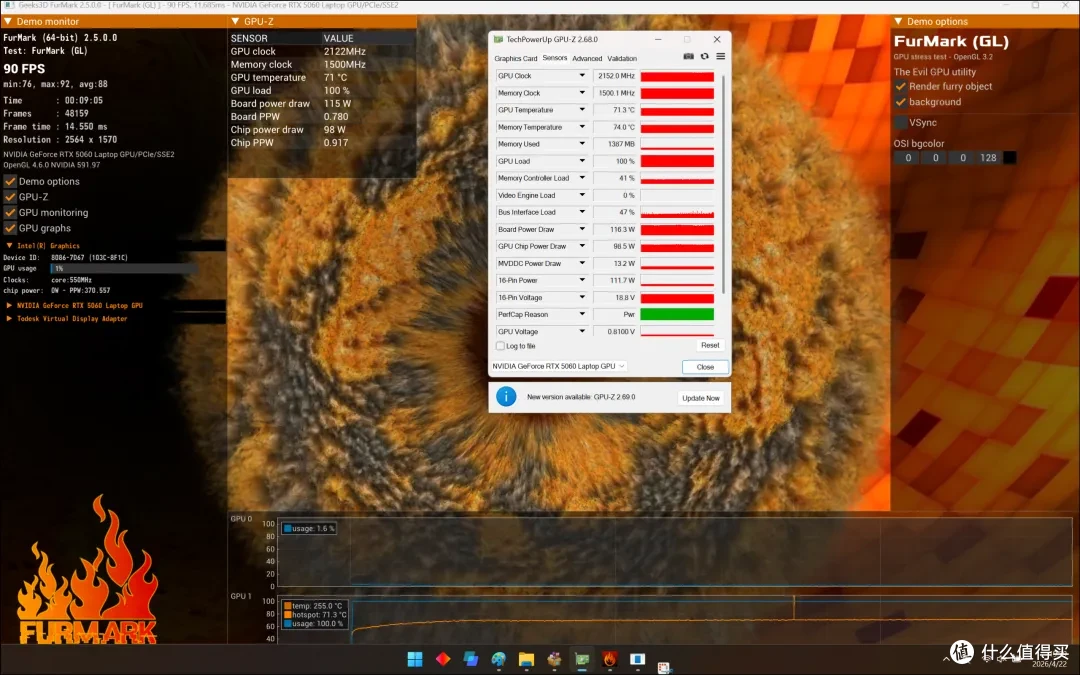Click the first OSI bgcolor value field
This screenshot has height=675, width=1080.
click(908, 158)
